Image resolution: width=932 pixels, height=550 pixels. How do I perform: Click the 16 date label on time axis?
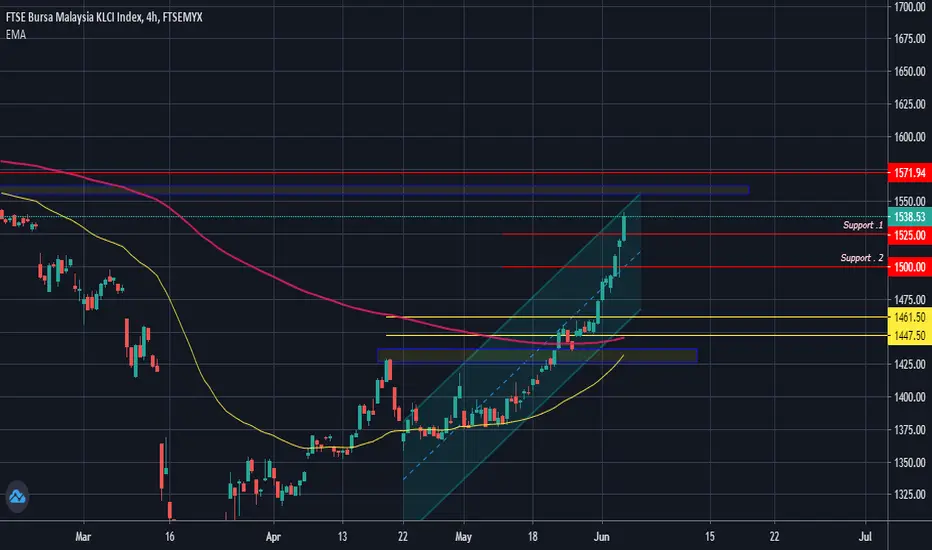pyautogui.click(x=170, y=537)
